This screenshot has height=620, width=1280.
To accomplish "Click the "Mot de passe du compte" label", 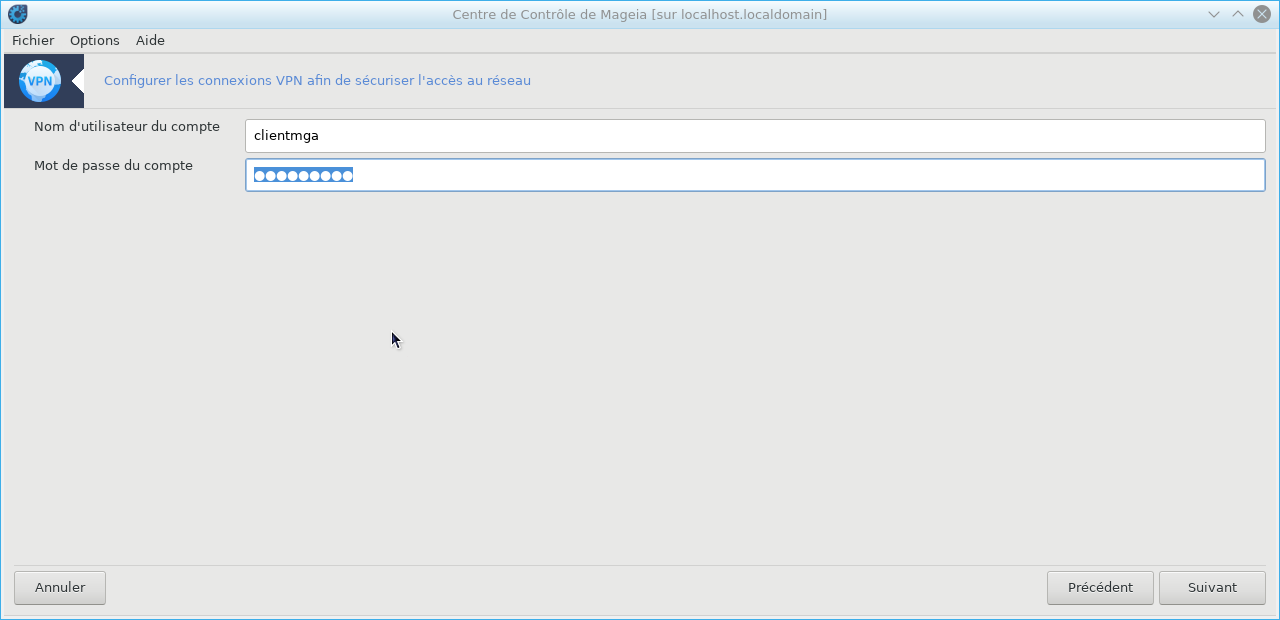I will pos(113,166).
